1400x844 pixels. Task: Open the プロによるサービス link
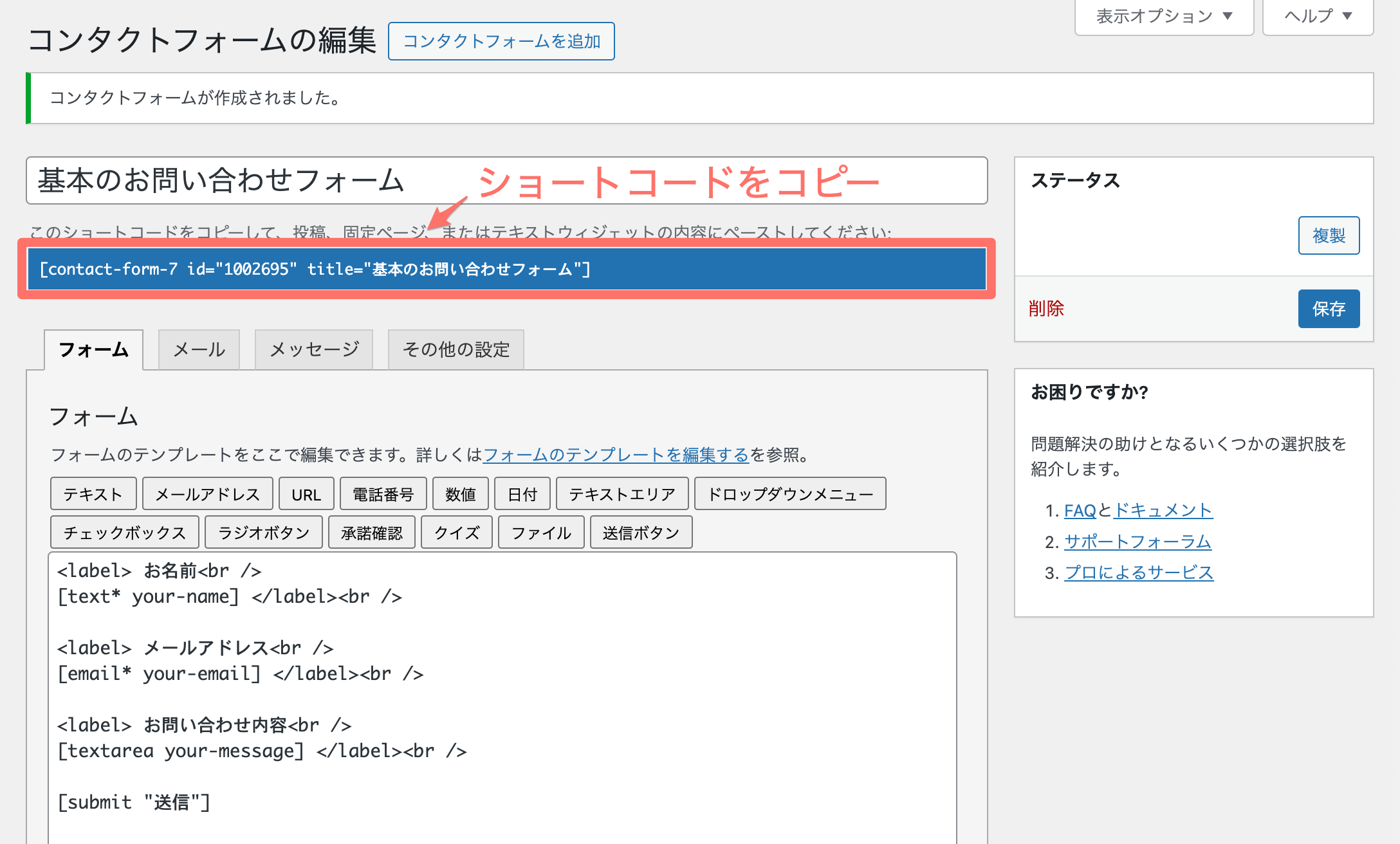(1139, 573)
